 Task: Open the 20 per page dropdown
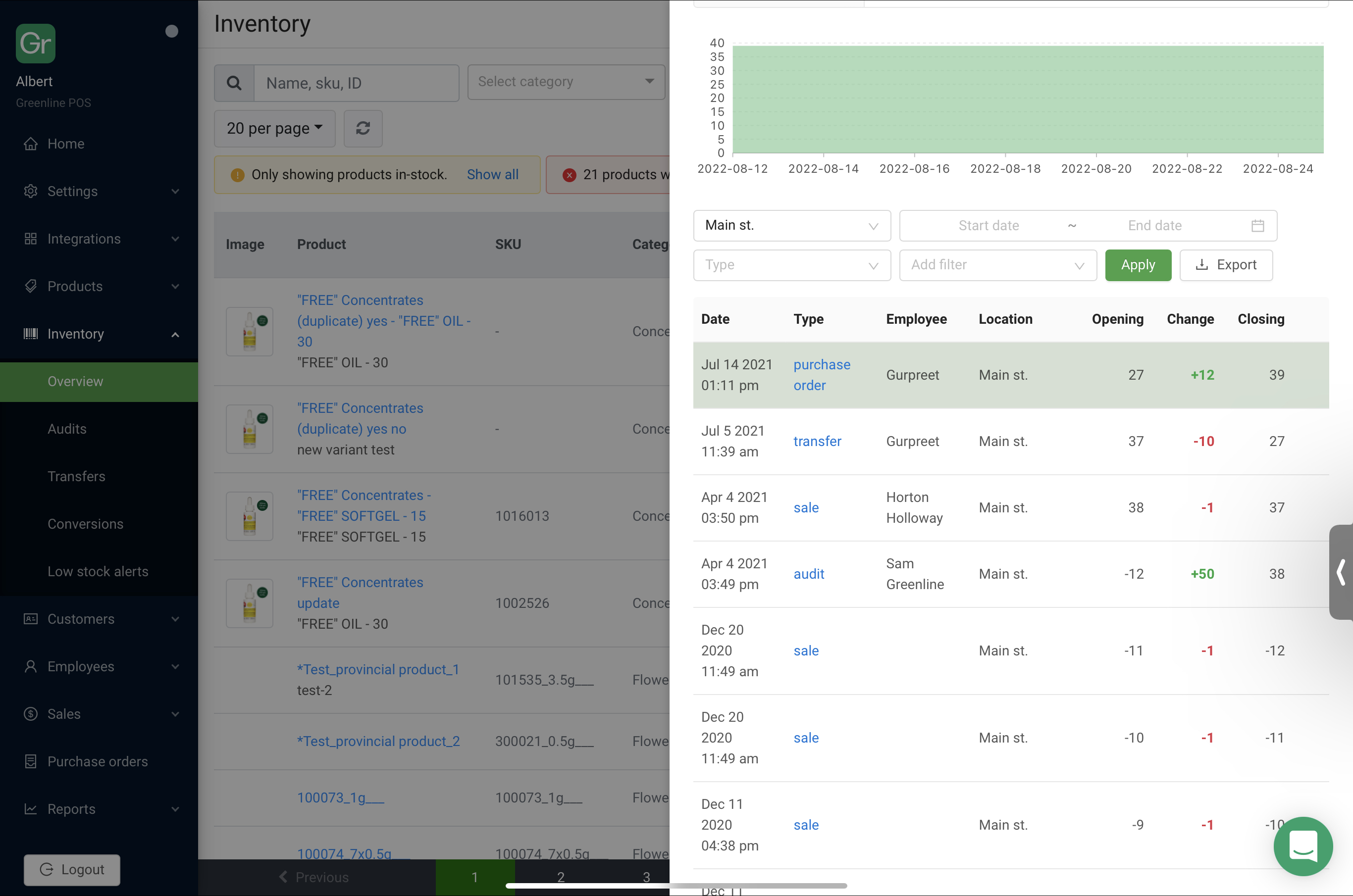point(274,128)
